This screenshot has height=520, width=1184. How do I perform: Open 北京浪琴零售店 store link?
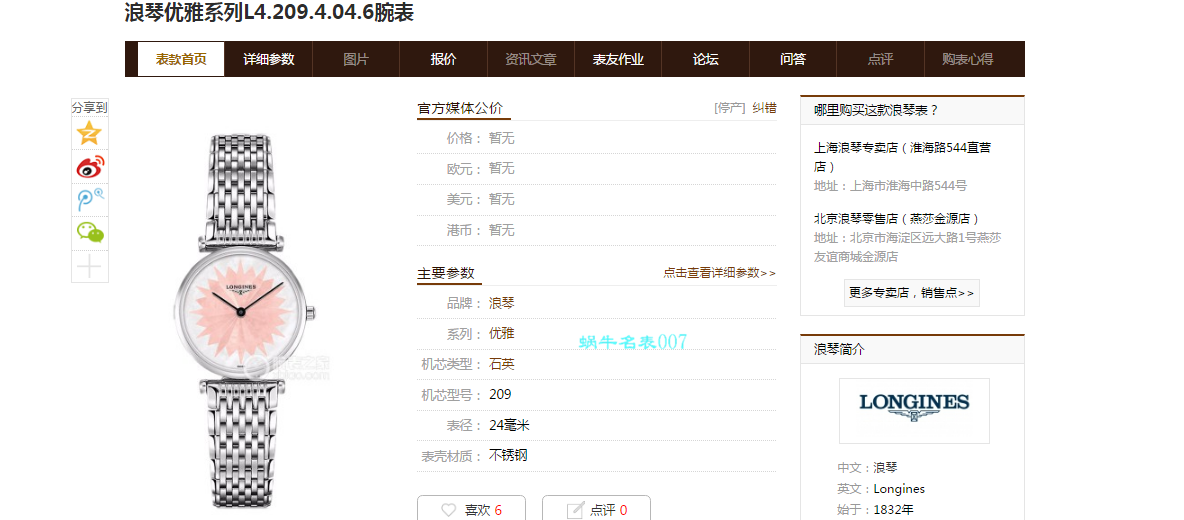(x=896, y=218)
